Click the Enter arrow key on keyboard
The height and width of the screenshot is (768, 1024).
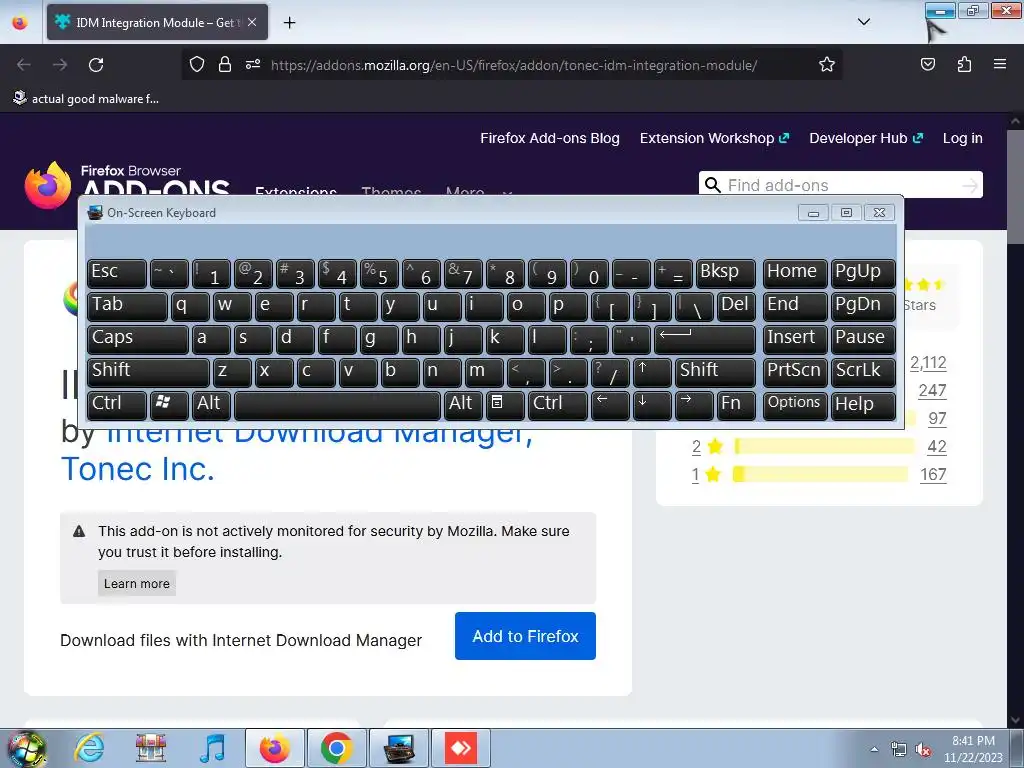[705, 339]
